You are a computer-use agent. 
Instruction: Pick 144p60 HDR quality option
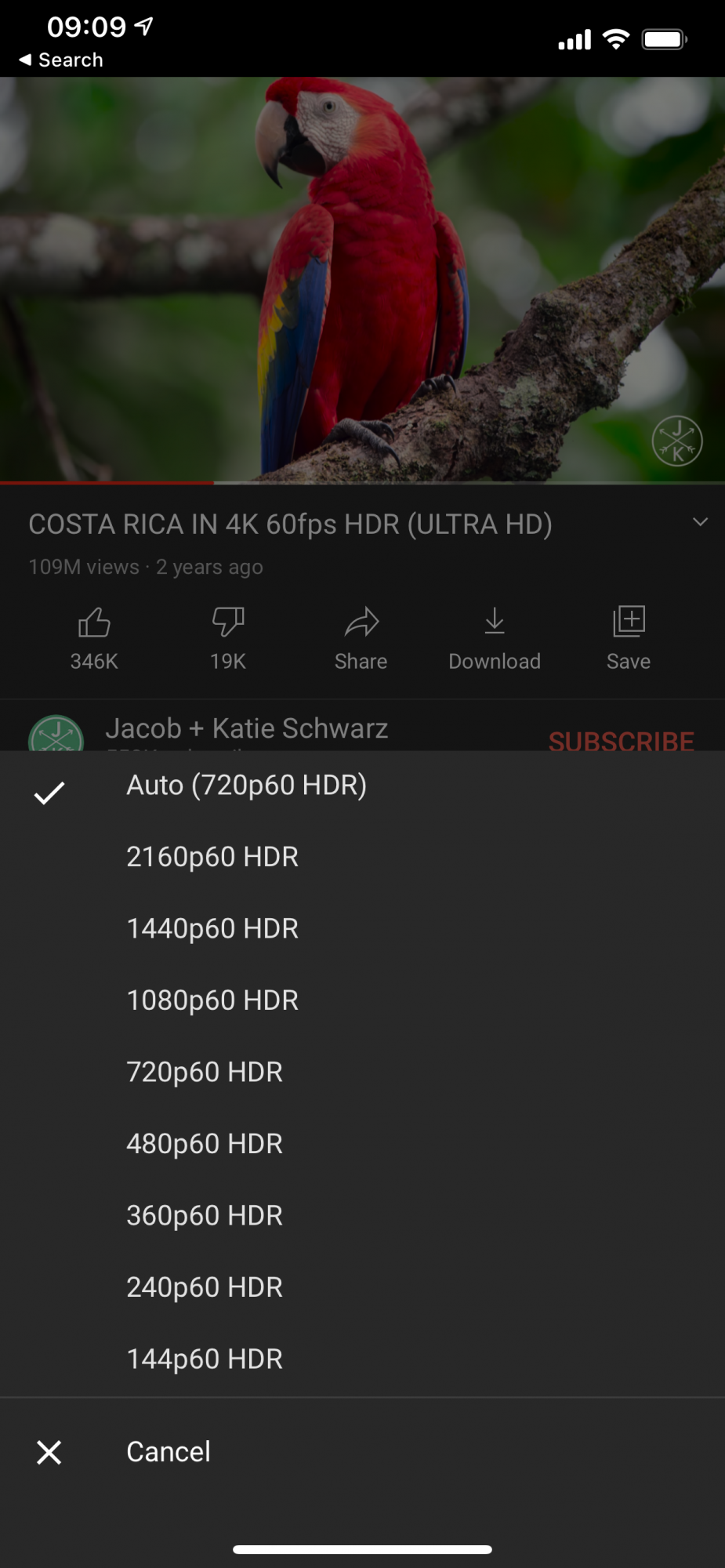coord(362,1359)
